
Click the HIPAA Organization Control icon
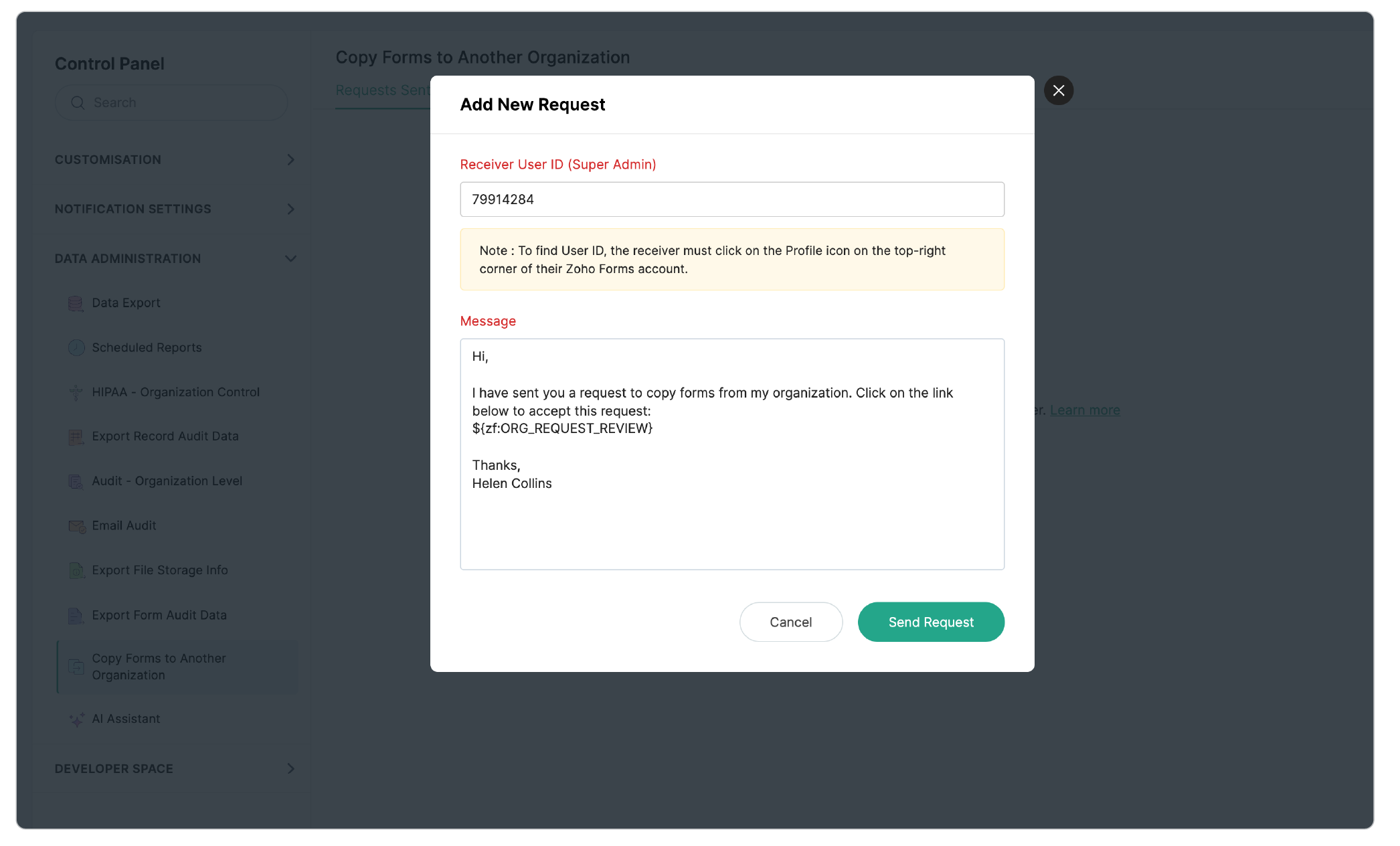76,392
